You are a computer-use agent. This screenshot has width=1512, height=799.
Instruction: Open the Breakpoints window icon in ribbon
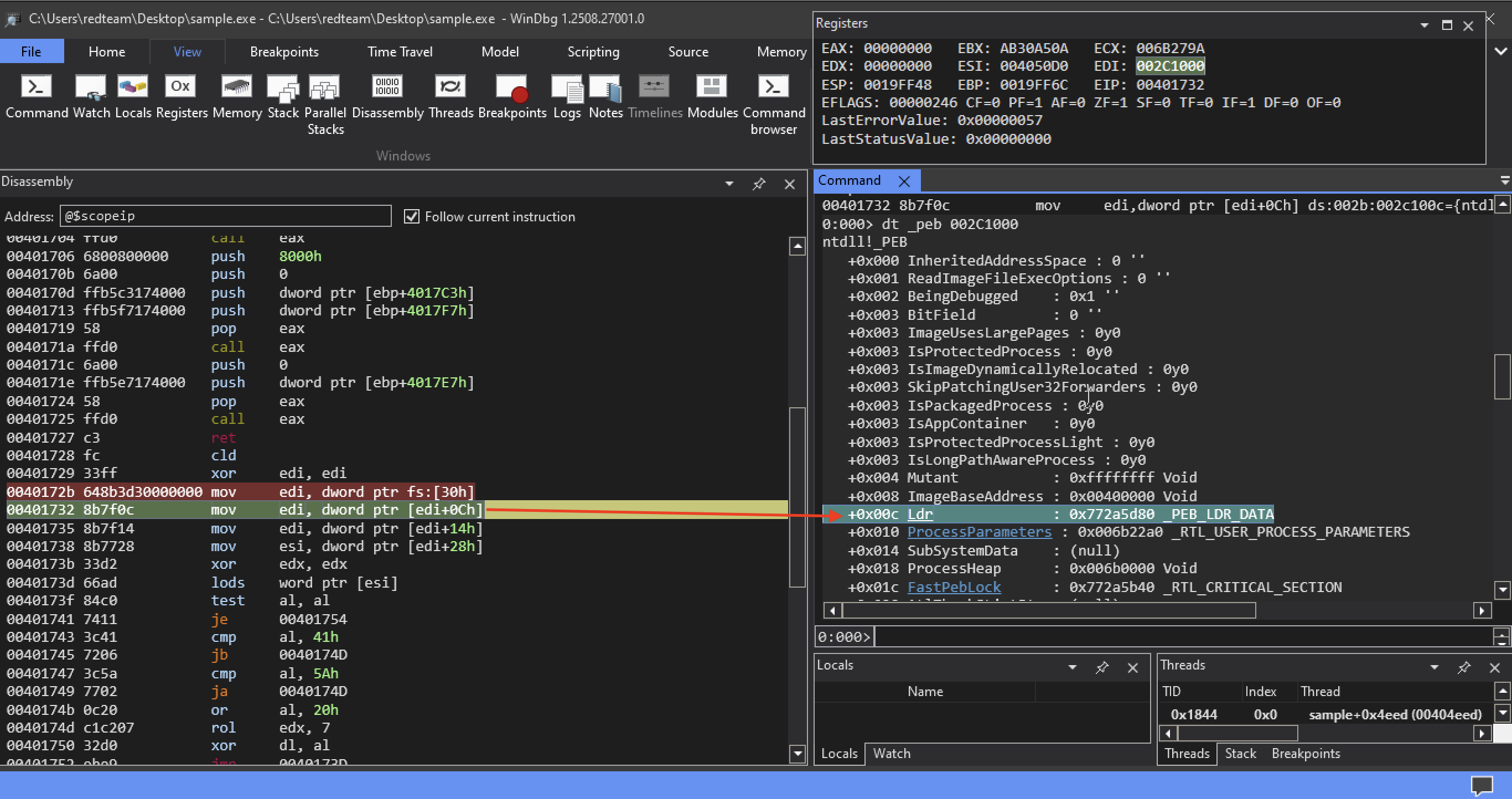pyautogui.click(x=512, y=96)
